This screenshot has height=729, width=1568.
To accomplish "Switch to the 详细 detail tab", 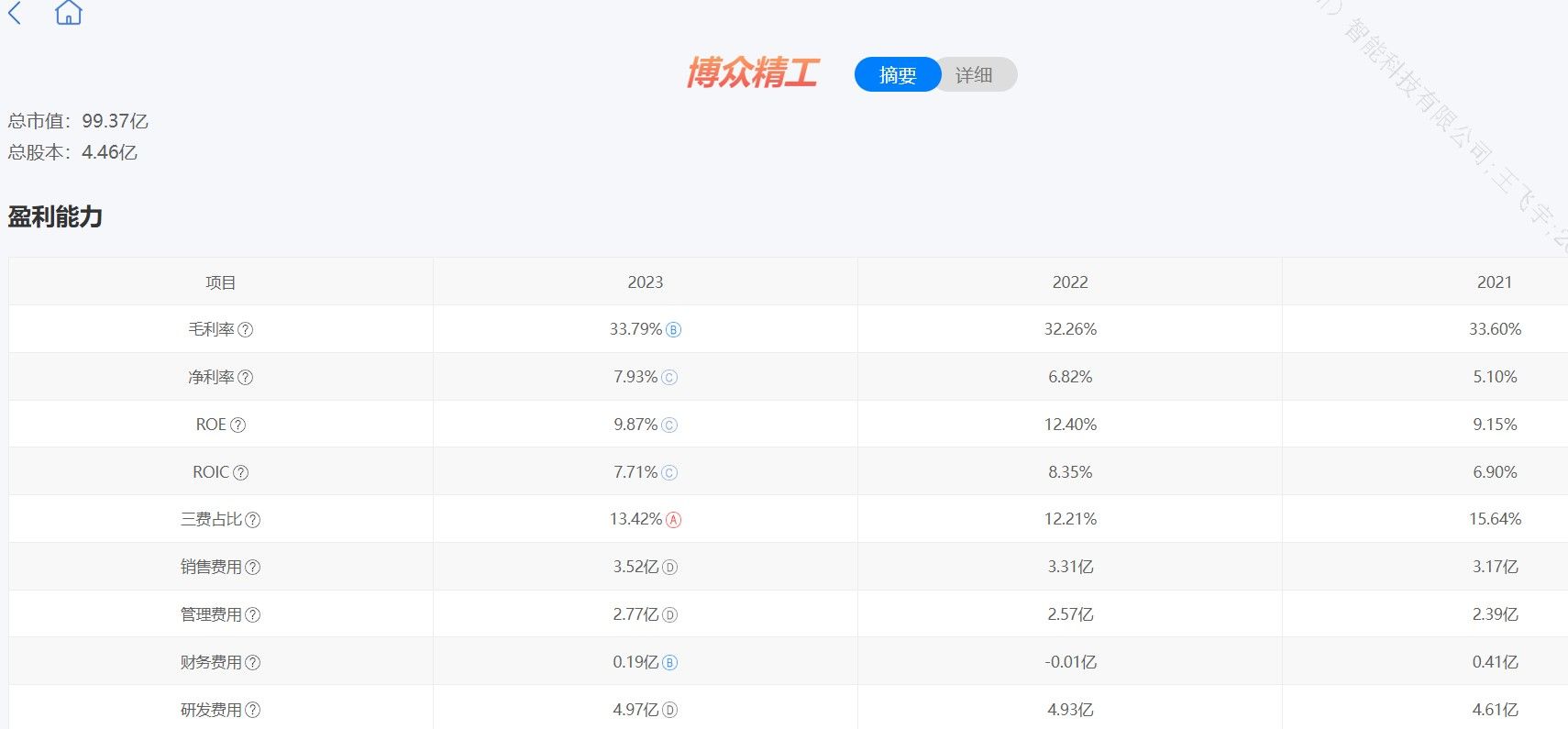I will click(974, 75).
